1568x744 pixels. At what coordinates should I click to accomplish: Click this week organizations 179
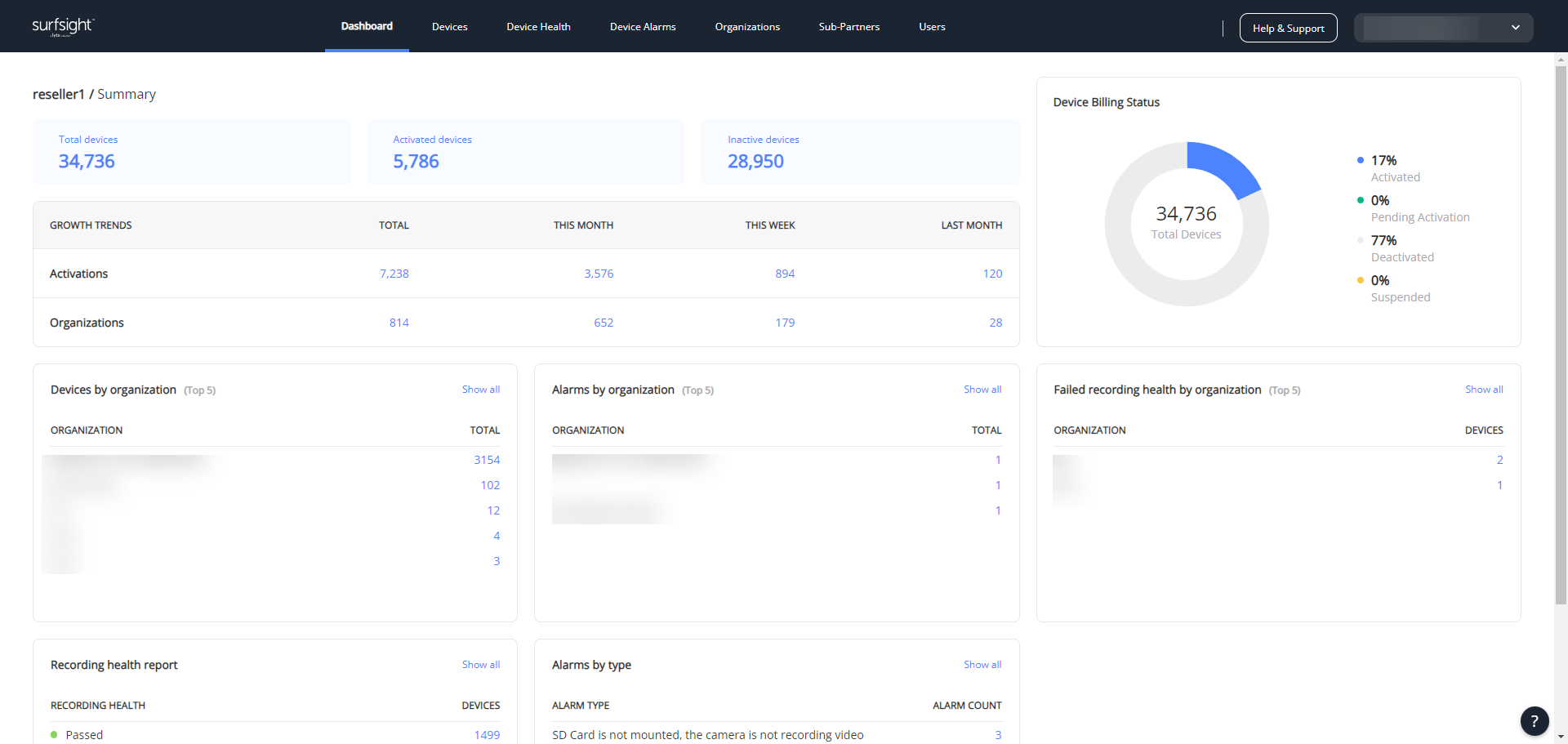pyautogui.click(x=785, y=323)
